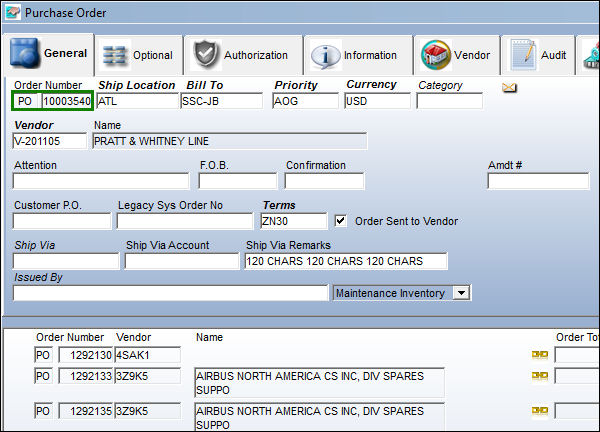Click the Terms field ZN30
Viewport: 600px width, 432px height.
pyautogui.click(x=294, y=221)
